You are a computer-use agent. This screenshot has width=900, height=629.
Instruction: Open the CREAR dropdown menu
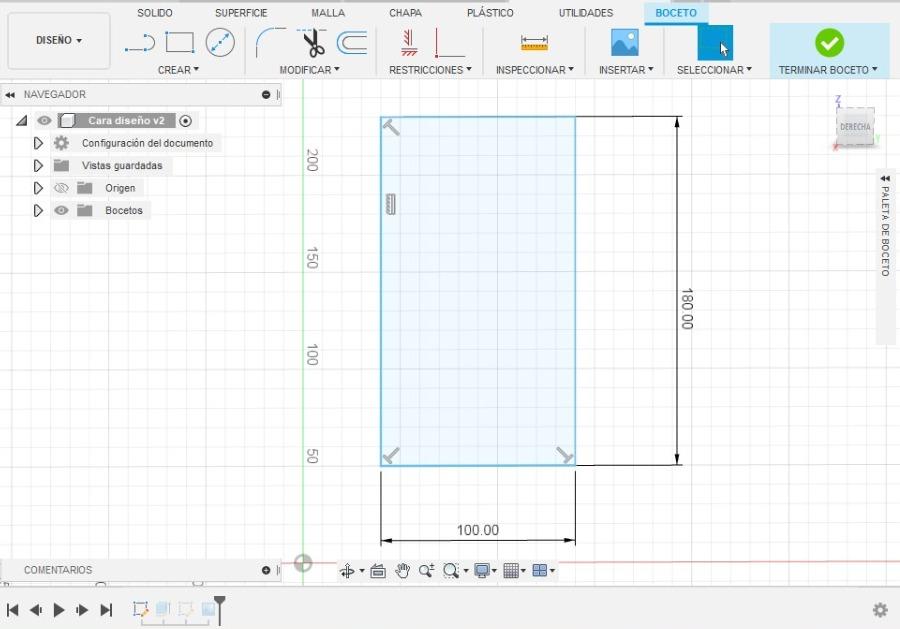178,70
